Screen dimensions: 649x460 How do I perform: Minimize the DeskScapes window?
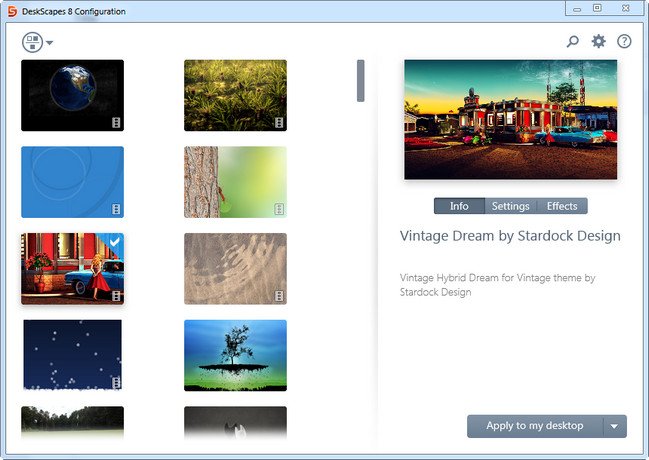pyautogui.click(x=577, y=8)
